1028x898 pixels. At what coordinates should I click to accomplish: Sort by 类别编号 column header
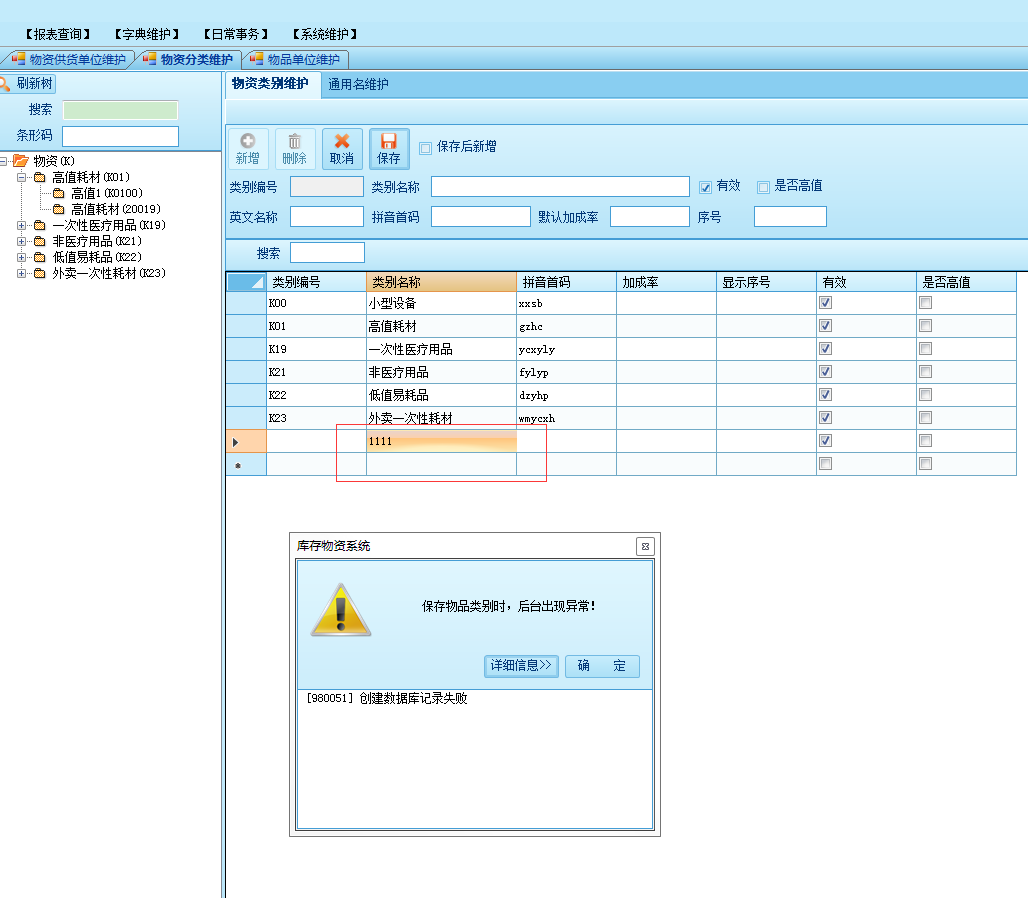[x=316, y=282]
